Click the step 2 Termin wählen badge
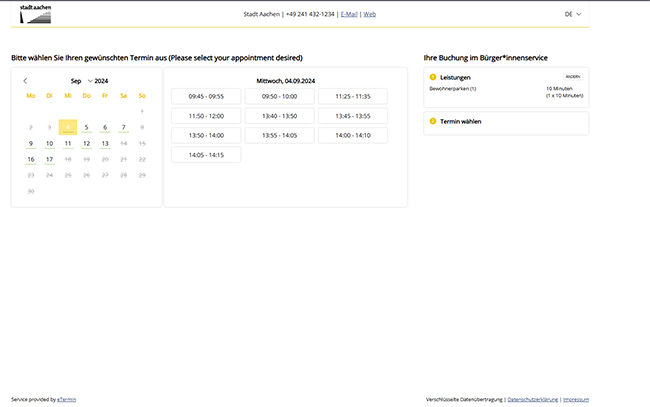This screenshot has width=650, height=407. (433, 121)
